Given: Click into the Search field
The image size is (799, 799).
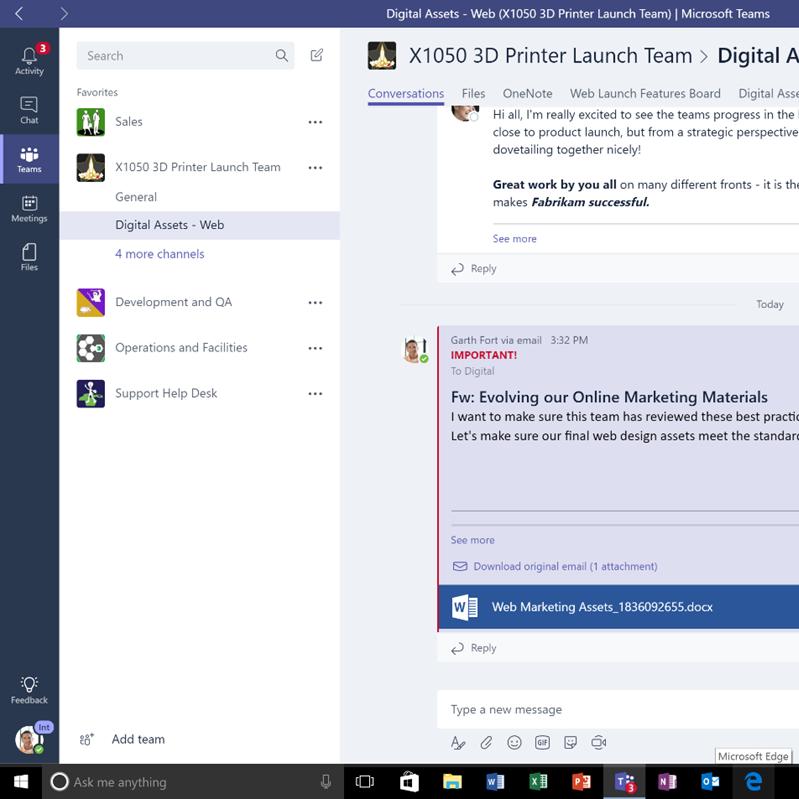Looking at the screenshot, I should (185, 56).
